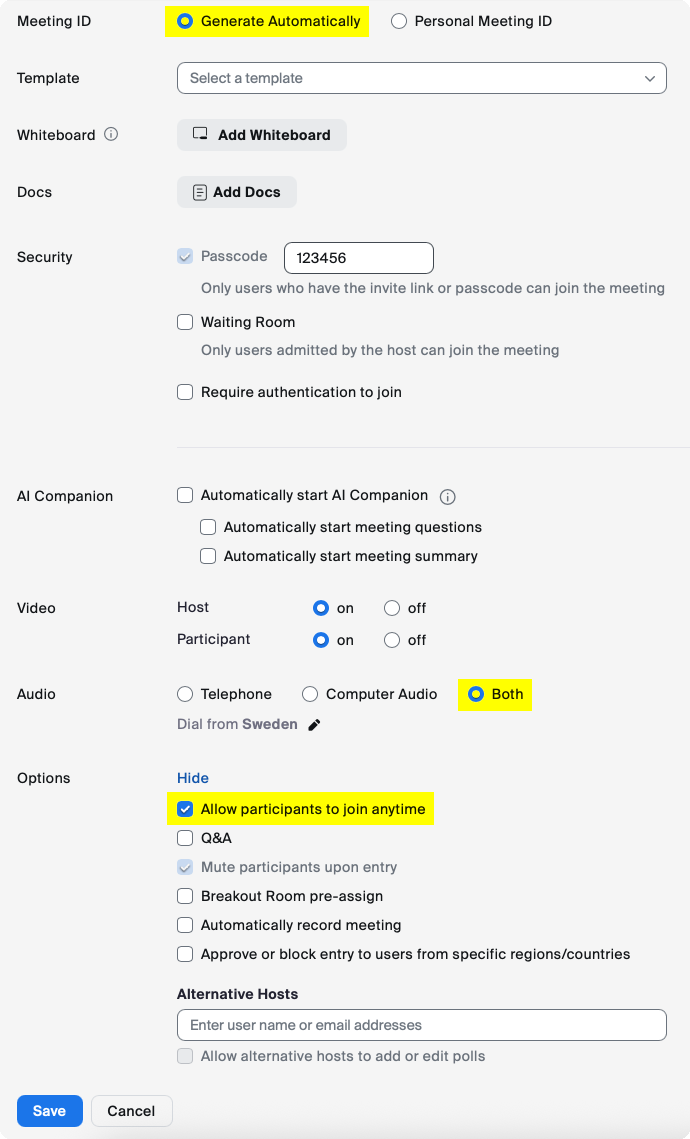Toggle Automatically record meeting checkbox
Screen dimensions: 690x1139
click(x=185, y=925)
